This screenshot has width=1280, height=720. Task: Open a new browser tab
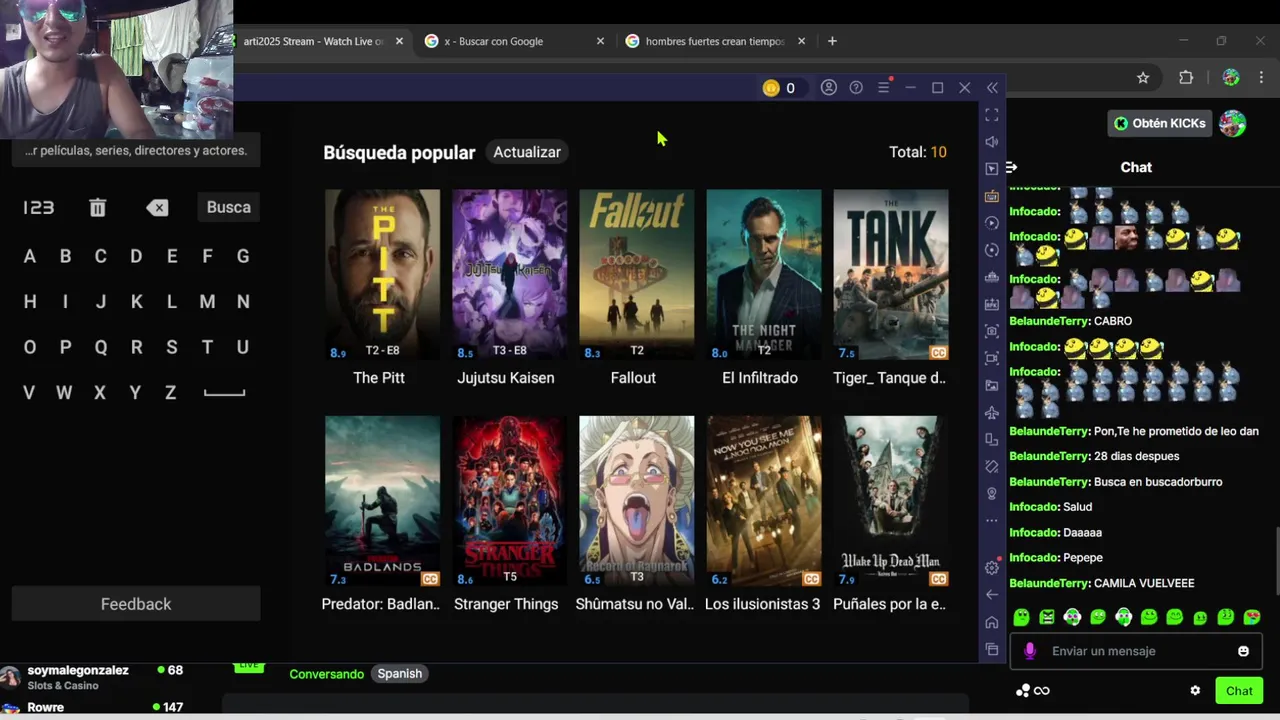coord(832,41)
